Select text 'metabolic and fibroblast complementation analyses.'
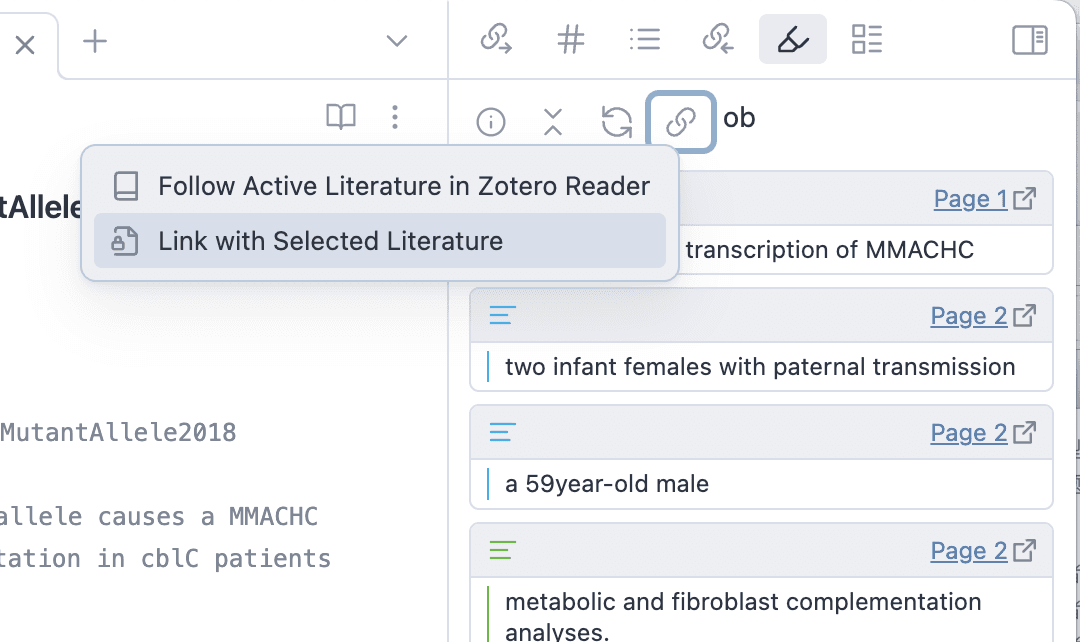 [x=743, y=616]
